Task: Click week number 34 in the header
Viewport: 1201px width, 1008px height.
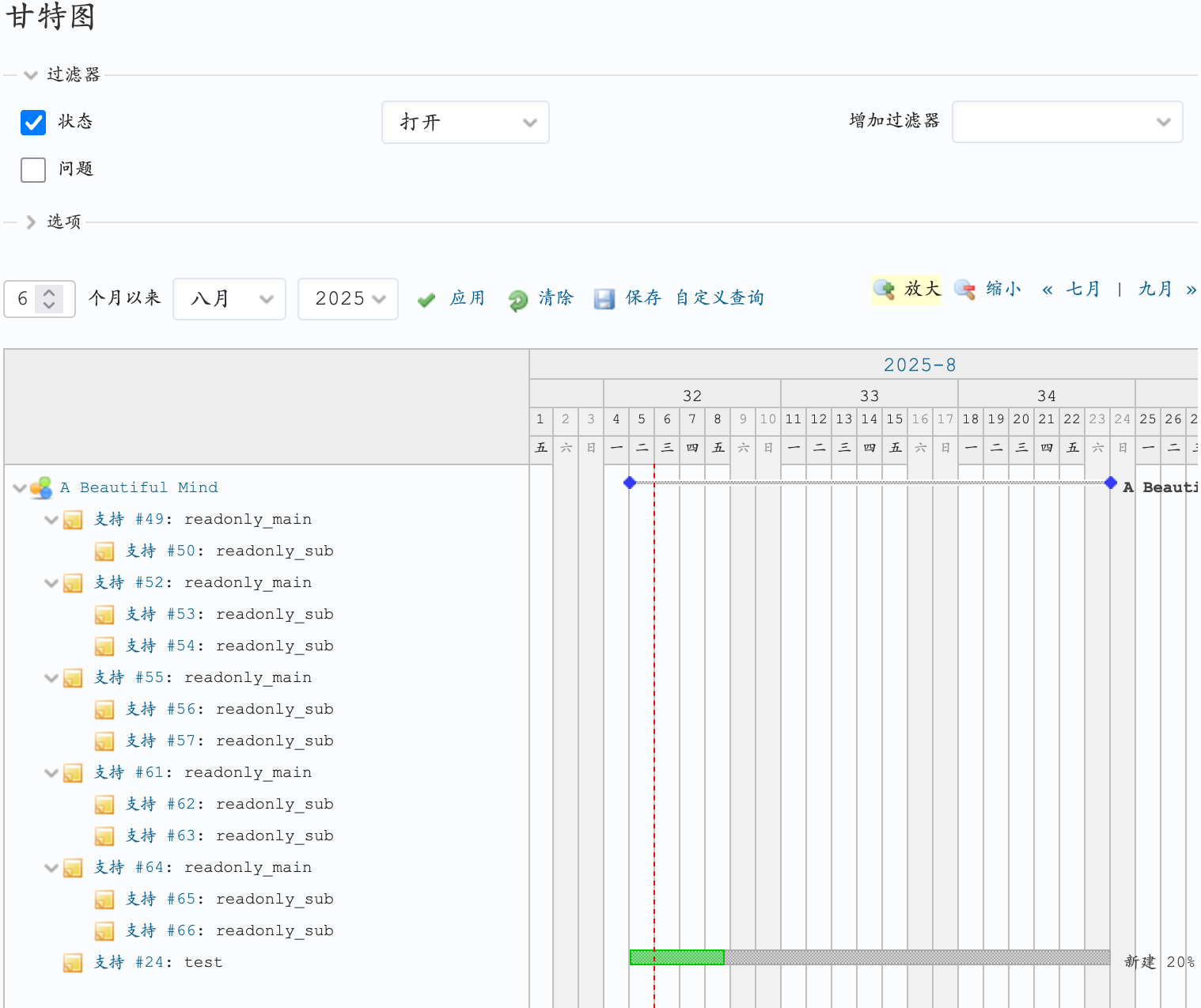Action: tap(1047, 396)
